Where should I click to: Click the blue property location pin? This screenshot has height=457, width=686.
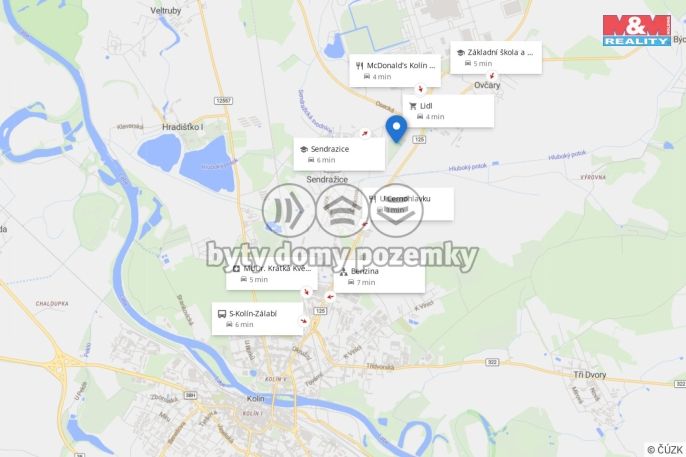pos(396,129)
